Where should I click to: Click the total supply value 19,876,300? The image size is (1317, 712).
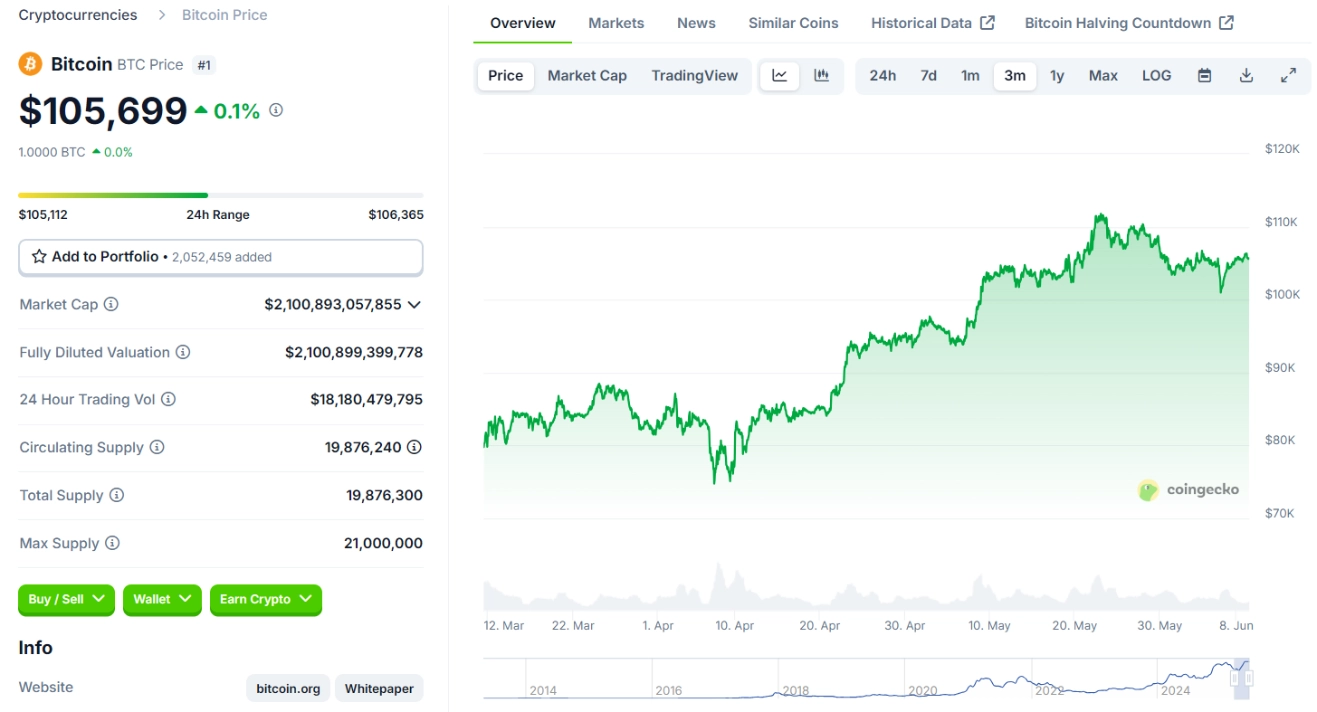tap(385, 495)
